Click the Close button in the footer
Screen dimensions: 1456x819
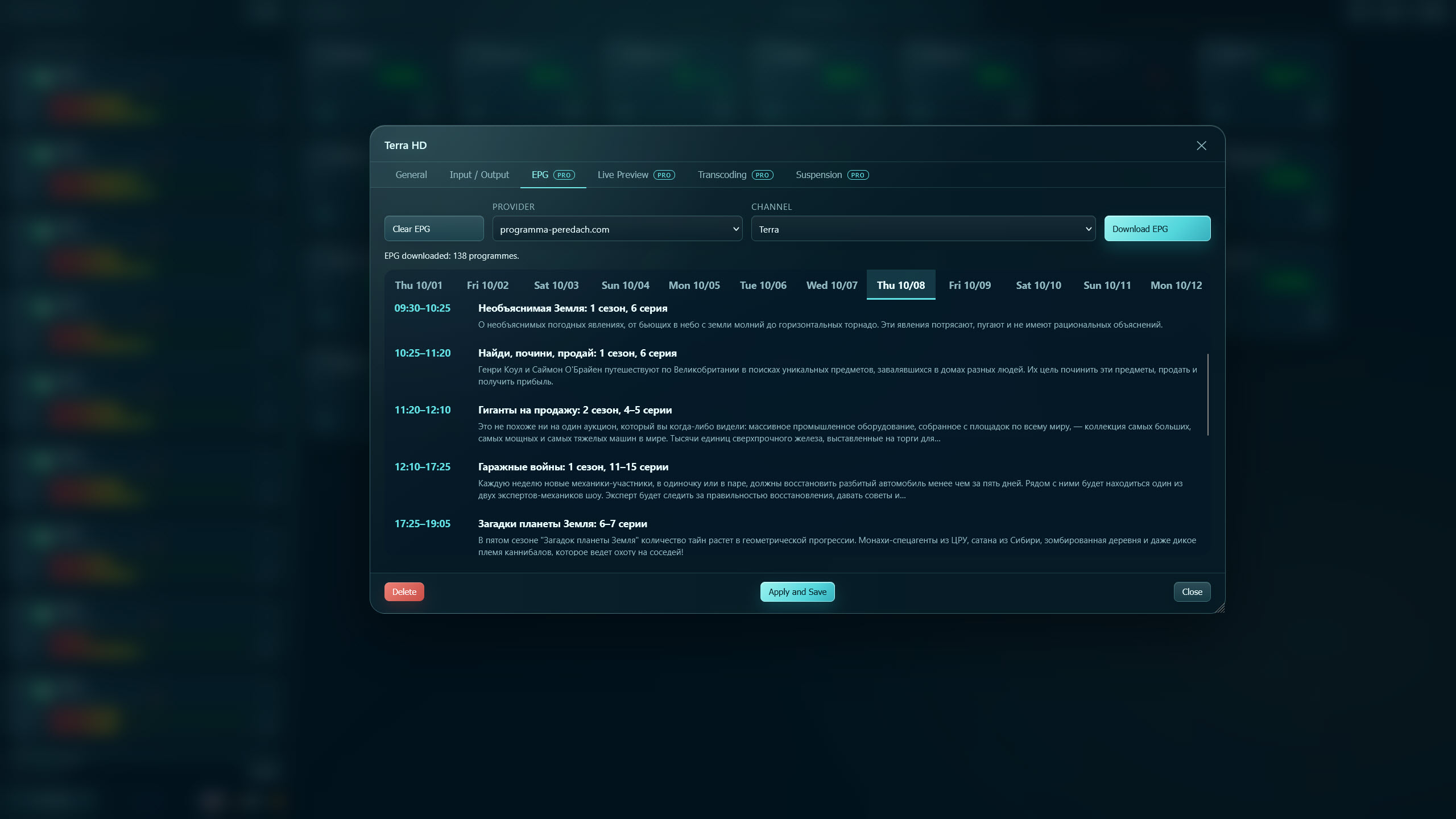pos(1192,591)
